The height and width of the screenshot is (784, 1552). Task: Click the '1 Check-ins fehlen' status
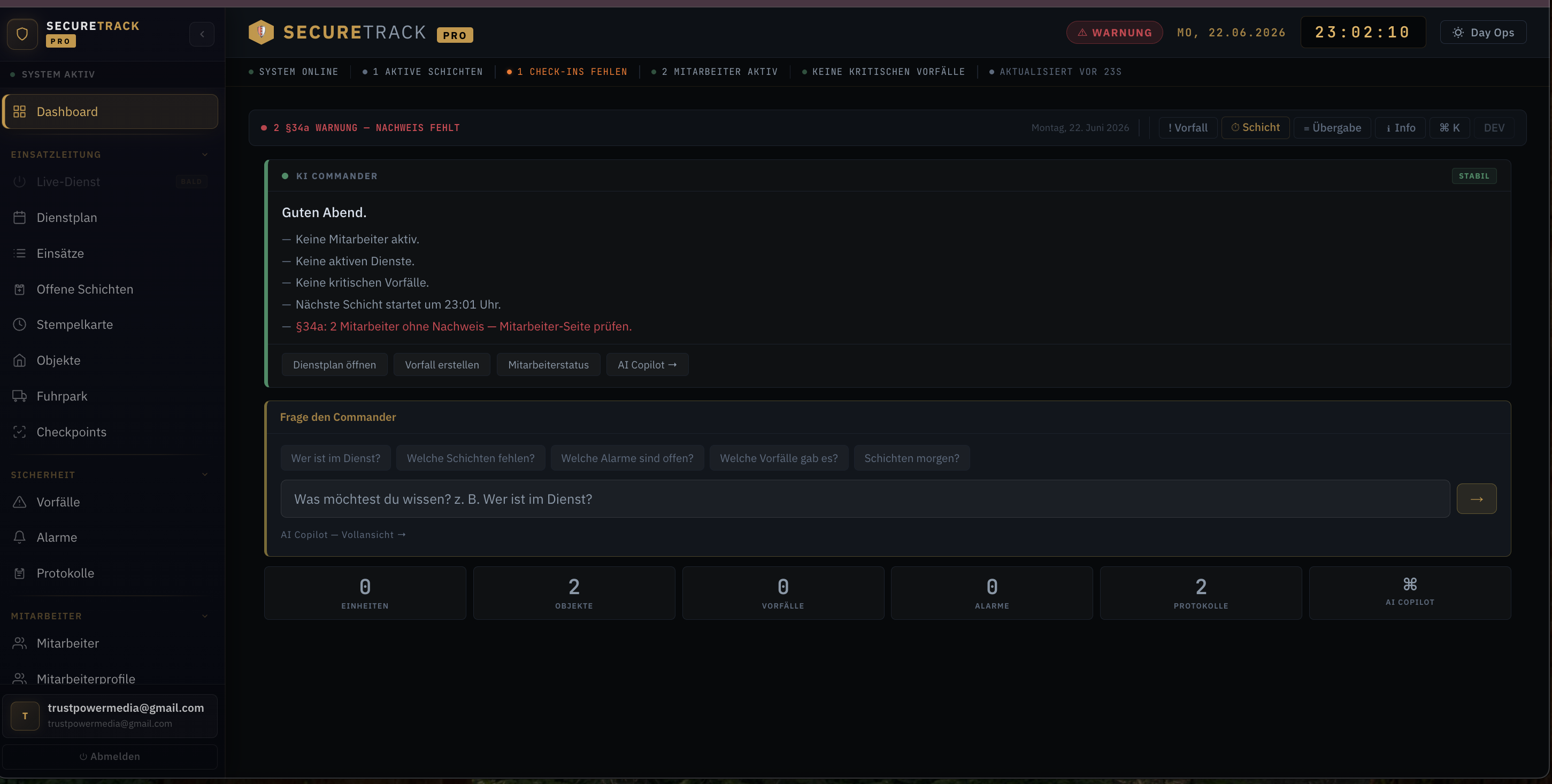pyautogui.click(x=567, y=72)
